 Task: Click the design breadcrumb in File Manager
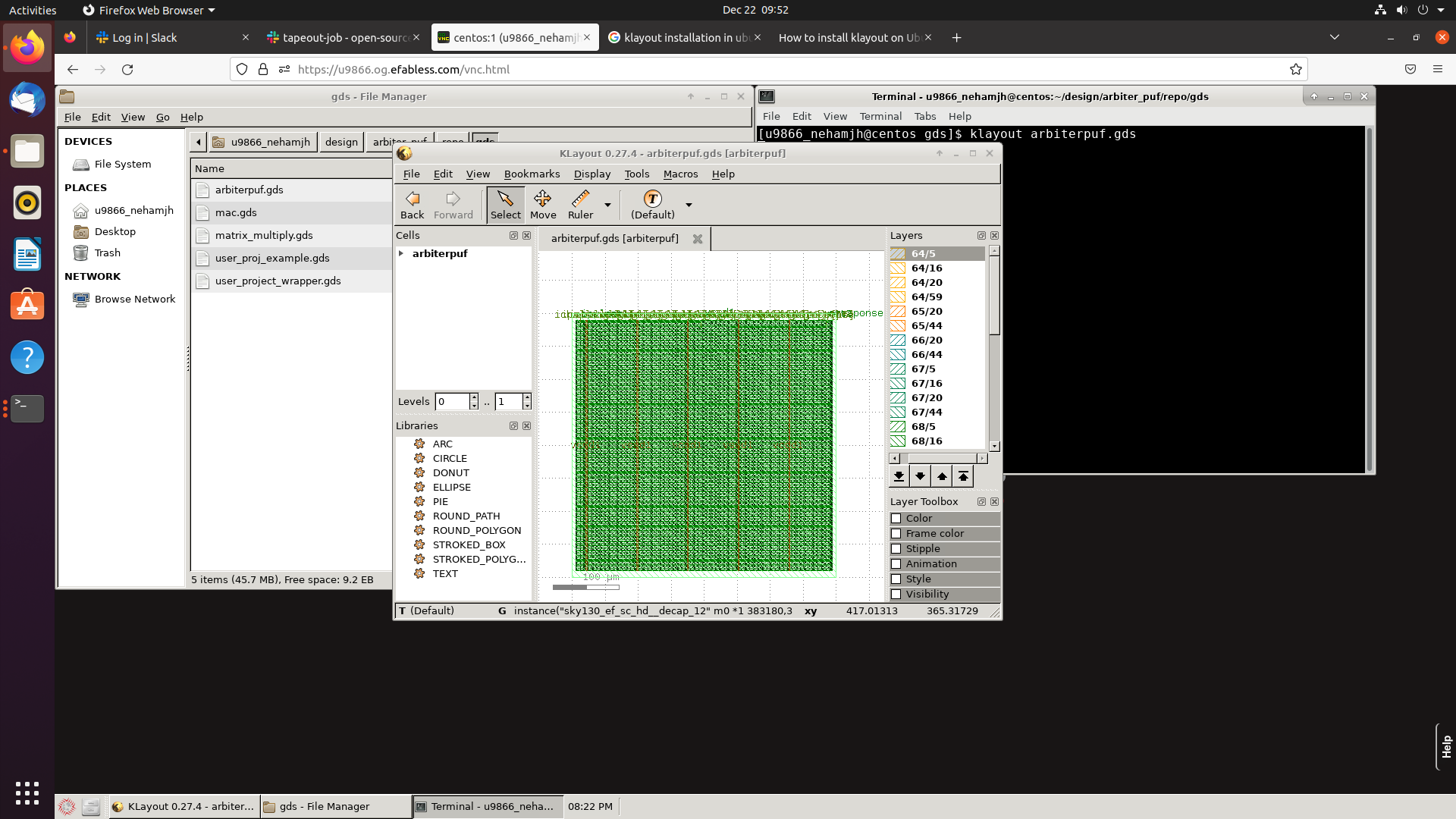[341, 141]
